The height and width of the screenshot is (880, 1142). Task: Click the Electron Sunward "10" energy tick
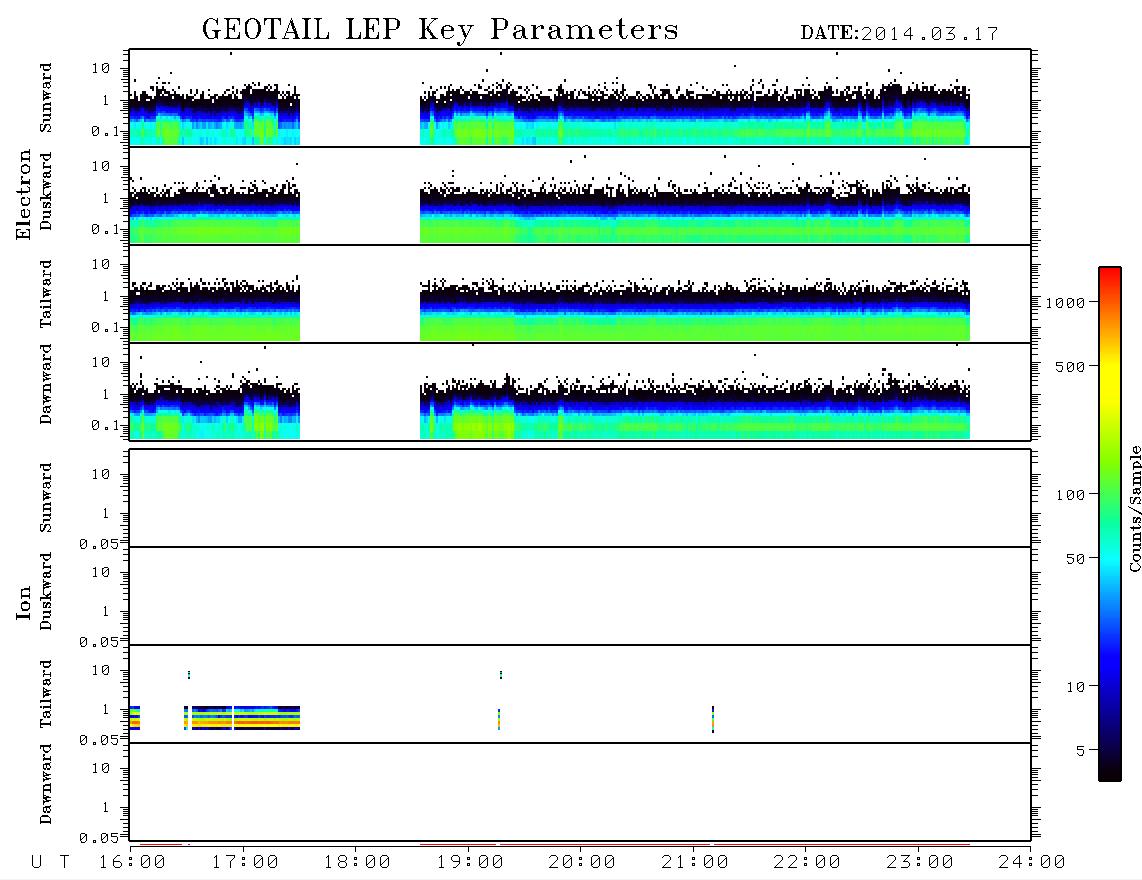click(101, 68)
